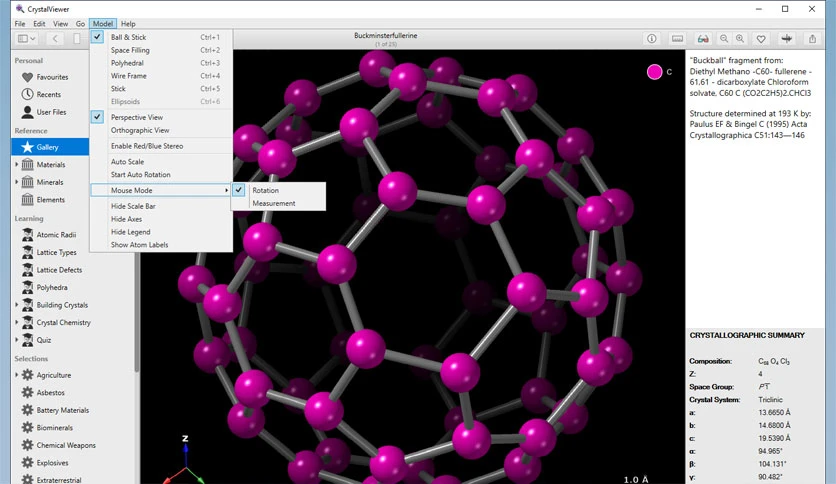The height and width of the screenshot is (484, 836).
Task: Click the ruler measurement toolbar icon
Action: coord(677,39)
